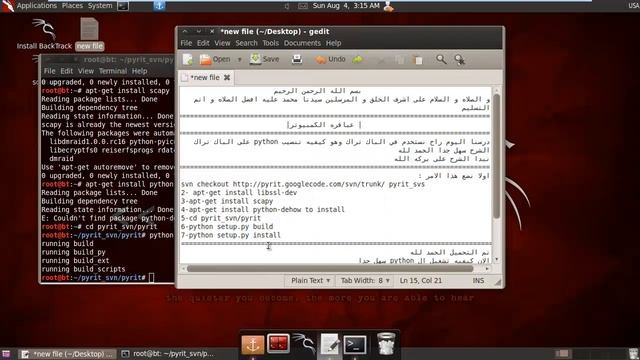Open the System menu in top panel
The height and width of the screenshot is (360, 640).
tap(100, 6)
